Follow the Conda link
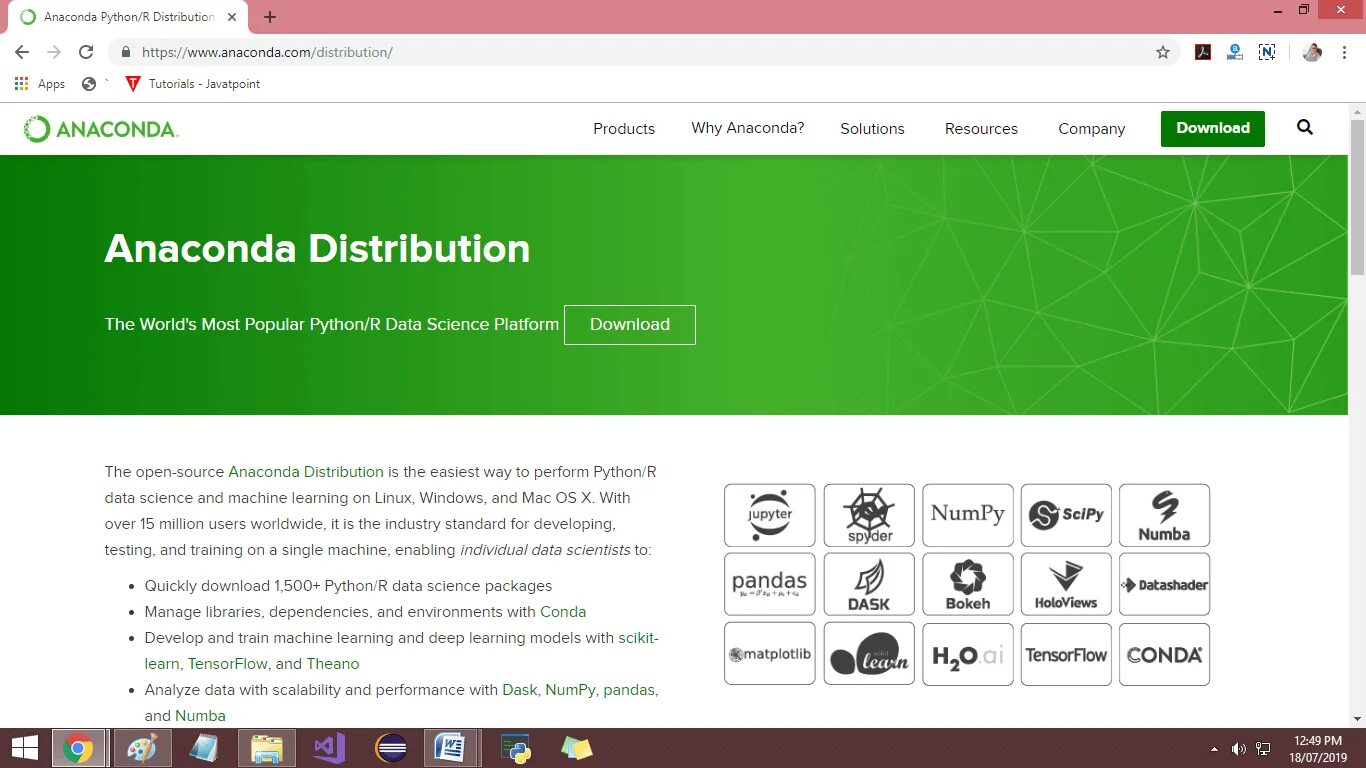 563,612
